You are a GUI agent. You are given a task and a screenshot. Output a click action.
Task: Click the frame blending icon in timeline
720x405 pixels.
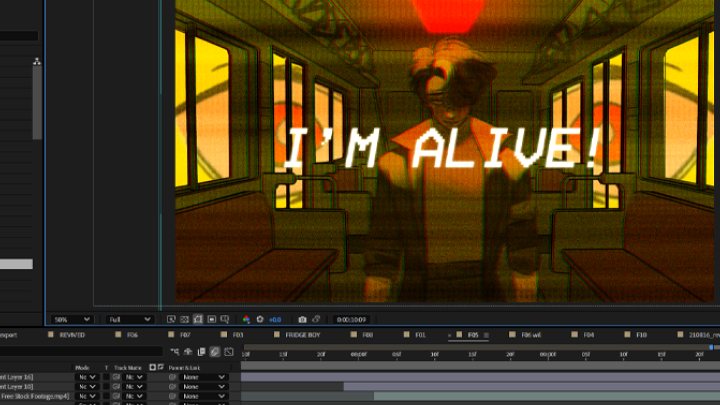point(202,351)
